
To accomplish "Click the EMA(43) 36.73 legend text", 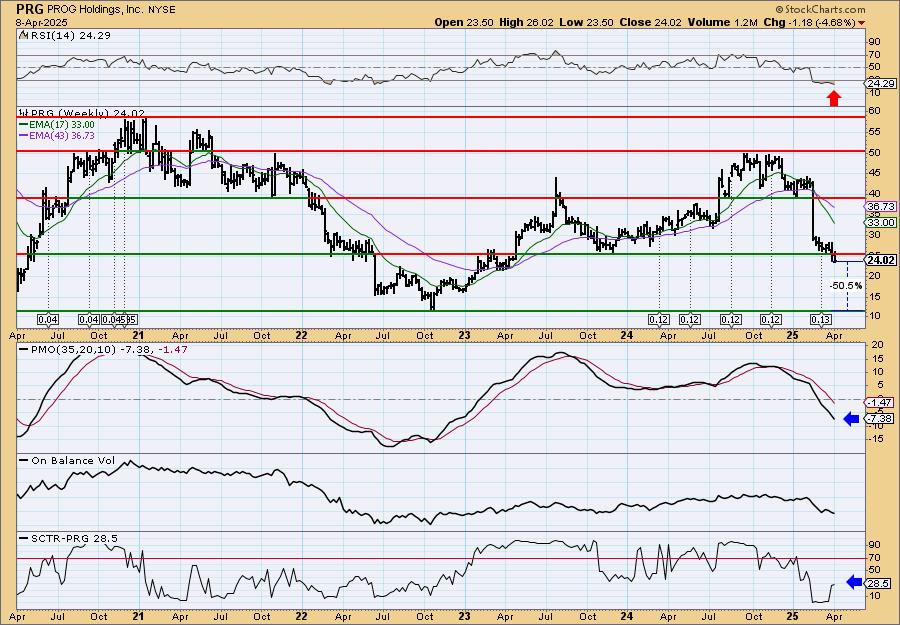I will (61, 136).
